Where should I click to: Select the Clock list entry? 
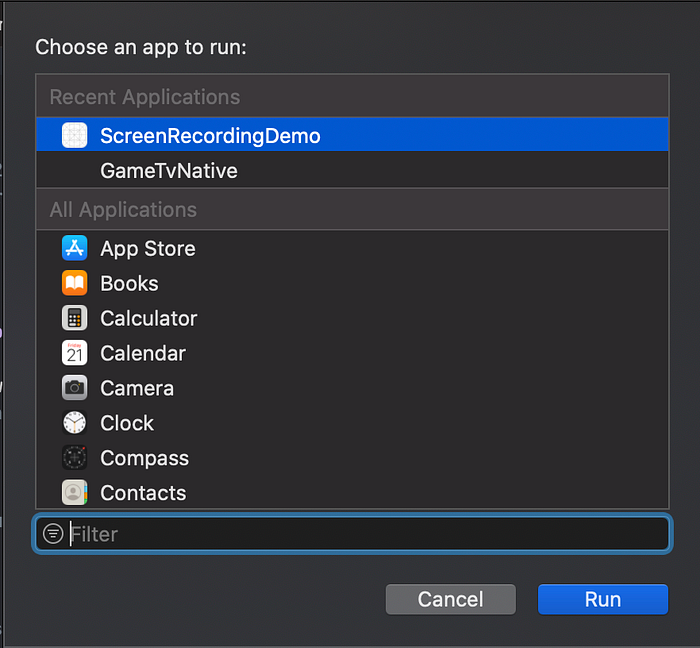tap(352, 423)
